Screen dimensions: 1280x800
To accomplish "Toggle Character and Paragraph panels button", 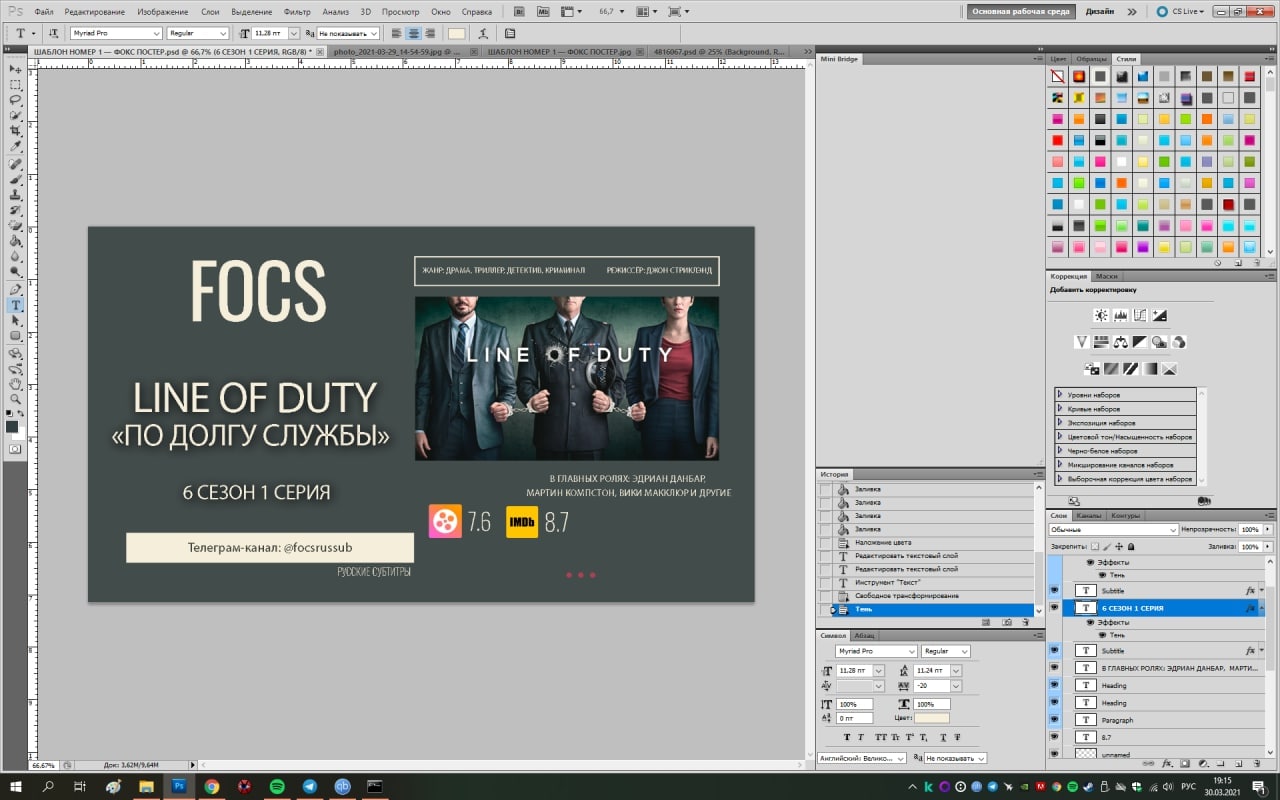I will click(x=510, y=33).
